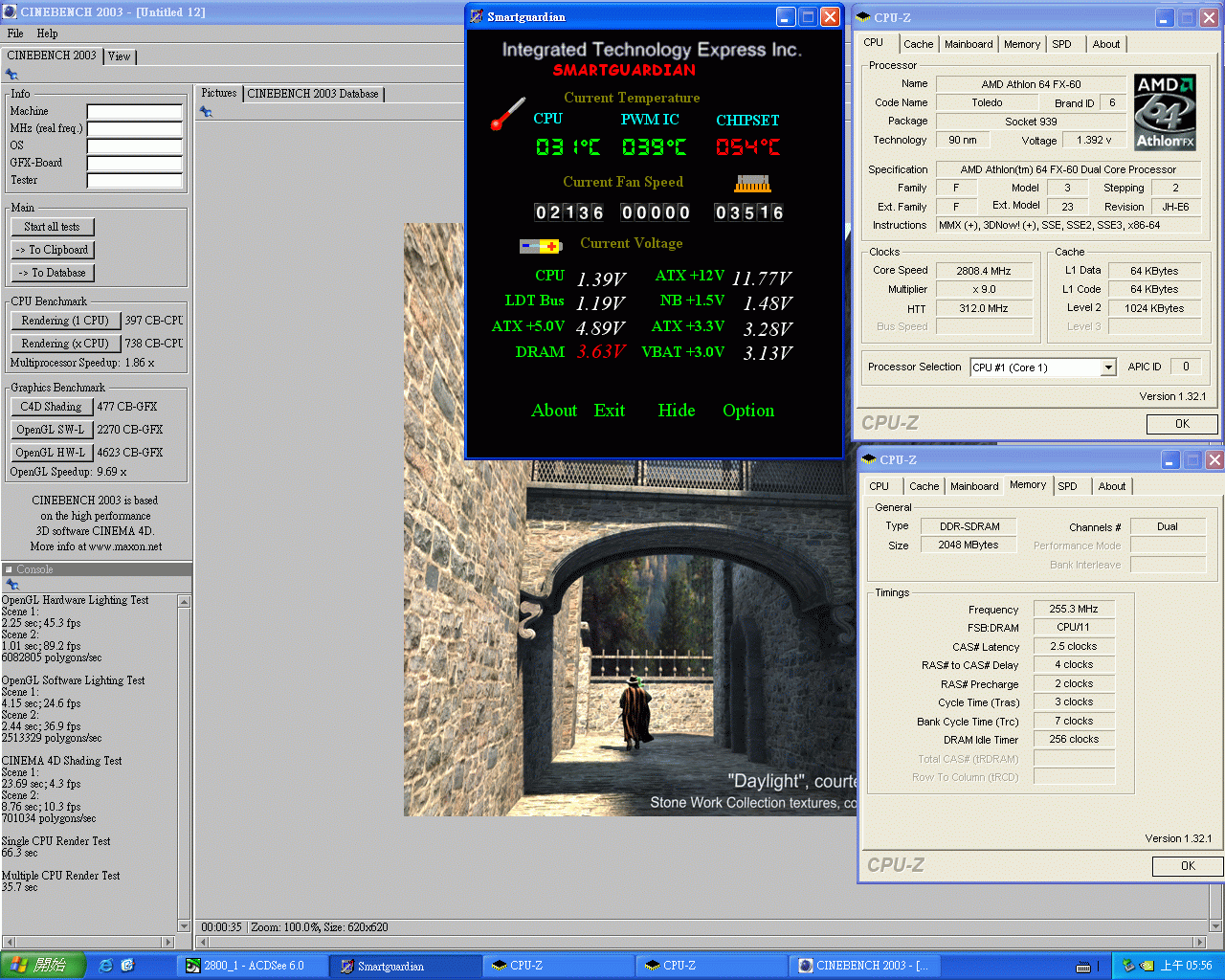Click the pin icon below Console header
The image size is (1225, 980).
pos(11,584)
